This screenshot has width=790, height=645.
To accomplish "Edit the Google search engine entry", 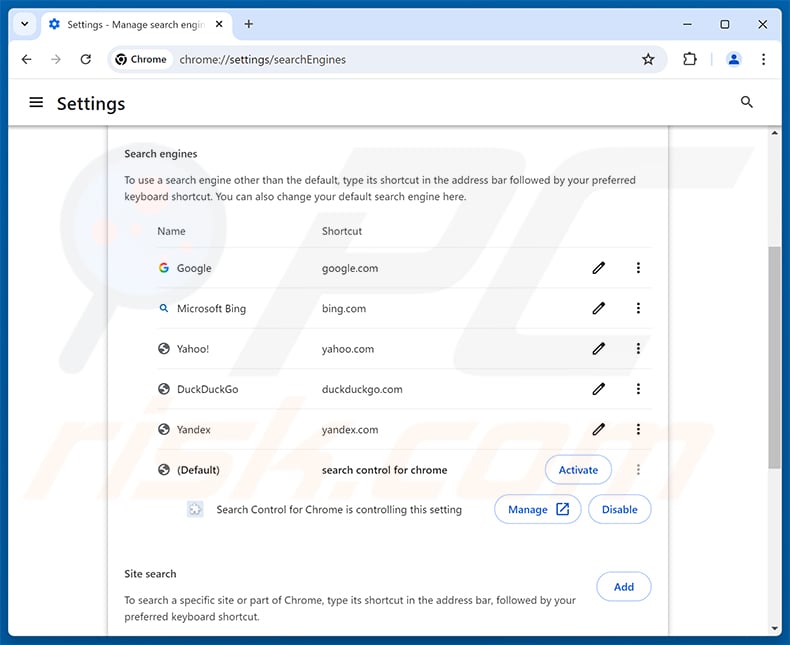I will (x=599, y=268).
